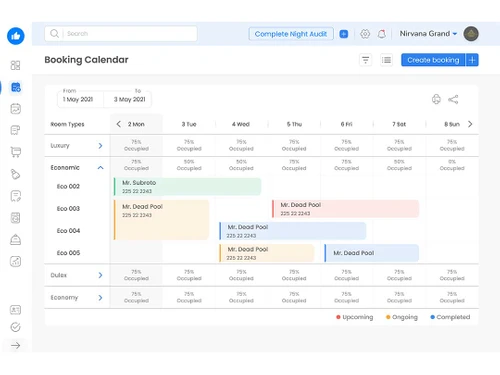Select the 4 Wed column header
Image resolution: width=500 pixels, height=375 pixels.
click(x=241, y=124)
